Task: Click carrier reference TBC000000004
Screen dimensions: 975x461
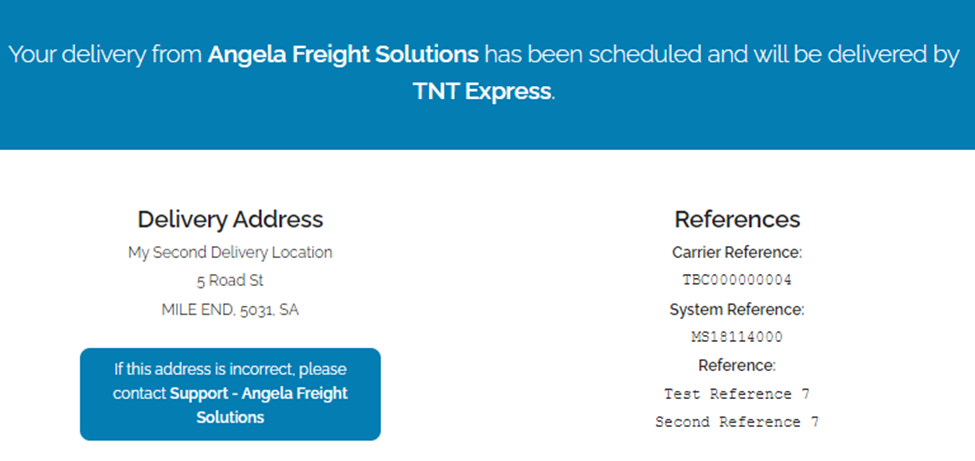Action: point(737,280)
